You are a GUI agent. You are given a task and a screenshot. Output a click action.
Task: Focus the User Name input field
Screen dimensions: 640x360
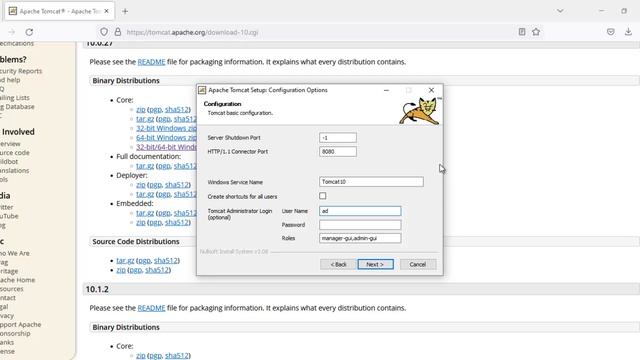[x=360, y=211]
